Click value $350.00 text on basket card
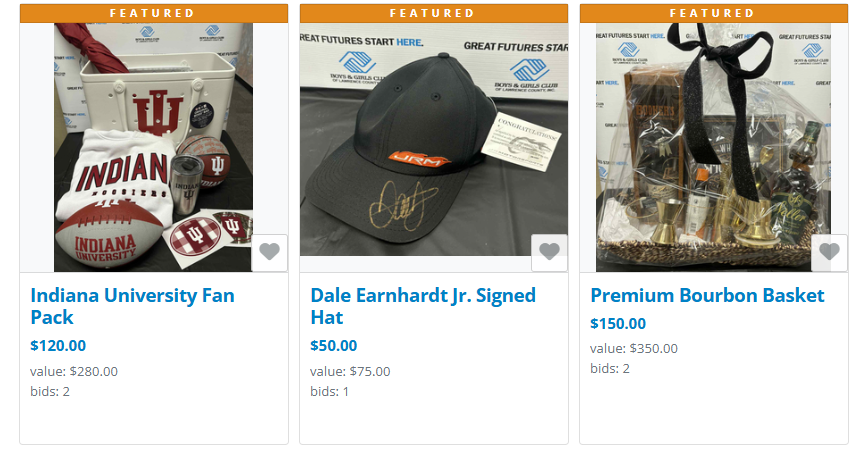Viewport: 859px width, 464px height. click(x=634, y=348)
